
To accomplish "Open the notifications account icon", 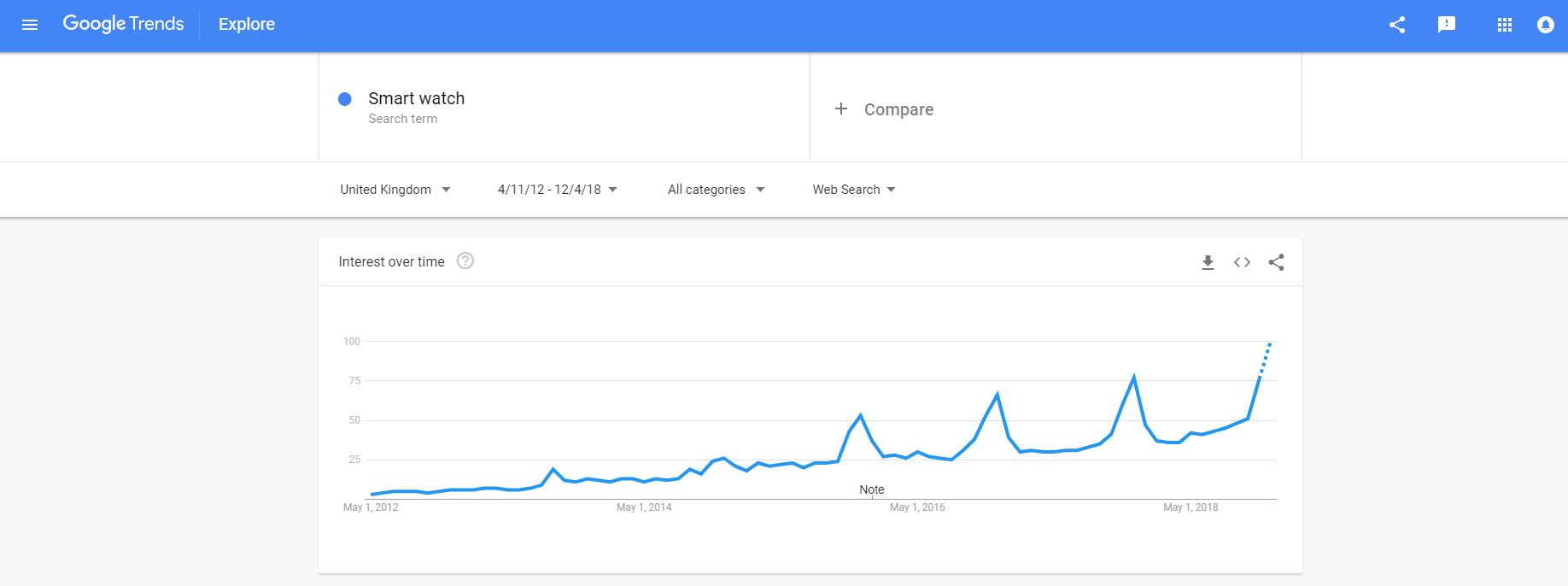I will tap(1546, 25).
